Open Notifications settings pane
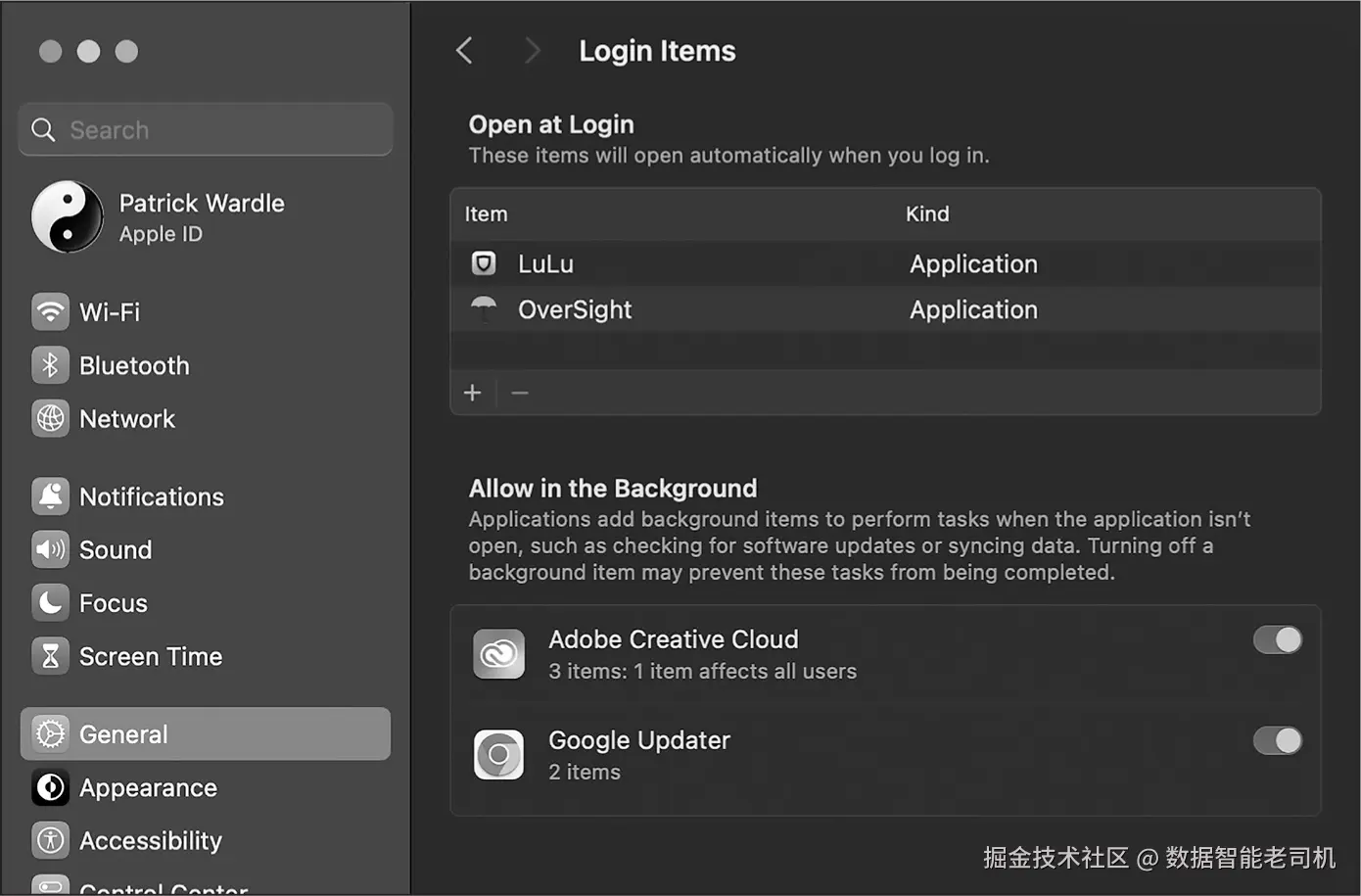Viewport: 1361px width, 896px height. 206,496
